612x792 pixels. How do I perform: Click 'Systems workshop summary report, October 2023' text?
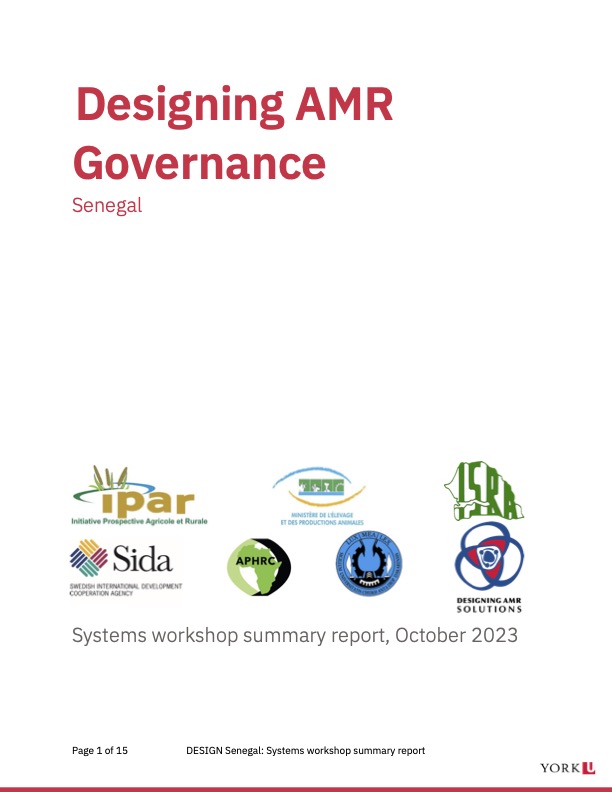click(x=294, y=635)
